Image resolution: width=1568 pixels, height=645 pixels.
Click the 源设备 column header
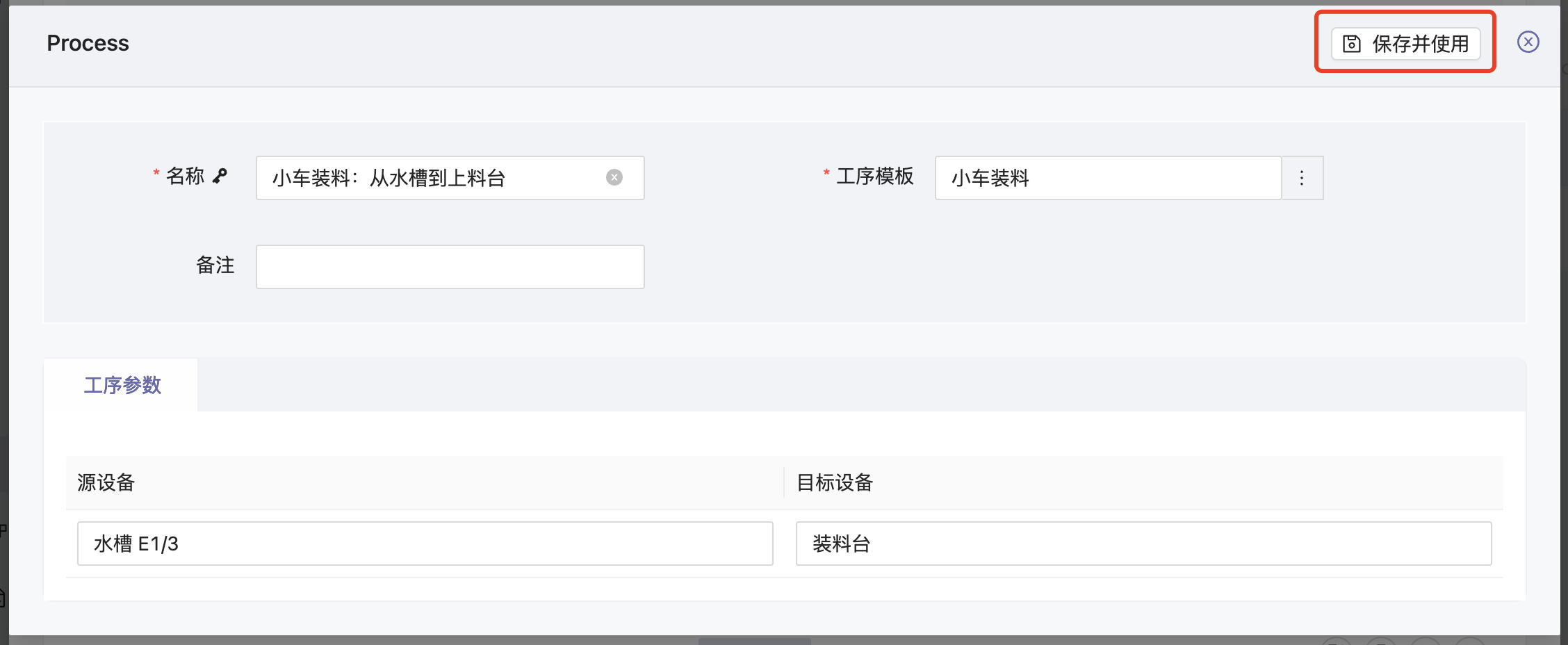click(x=106, y=482)
